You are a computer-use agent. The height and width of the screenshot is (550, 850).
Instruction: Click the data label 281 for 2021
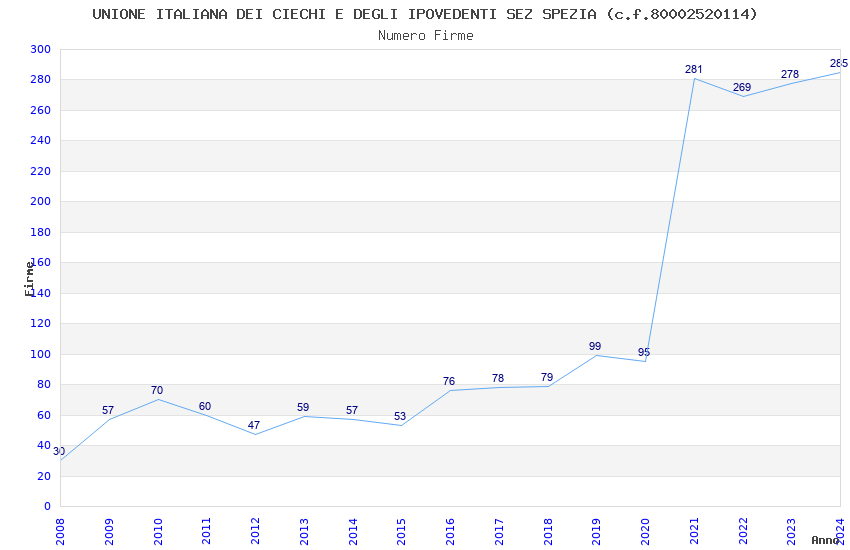click(693, 69)
